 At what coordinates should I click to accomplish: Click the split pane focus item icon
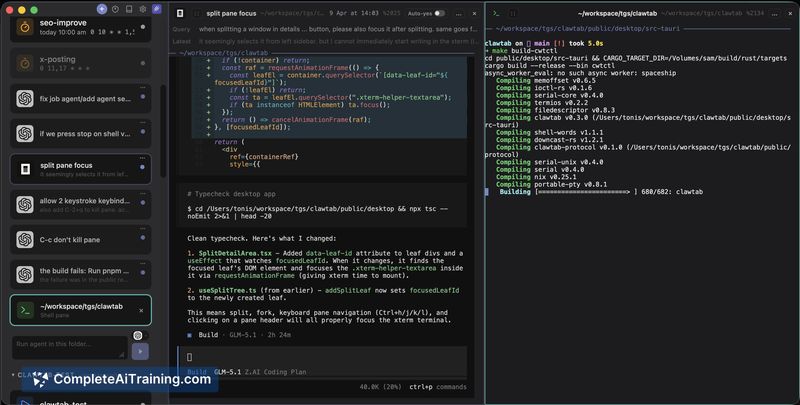[x=25, y=169]
